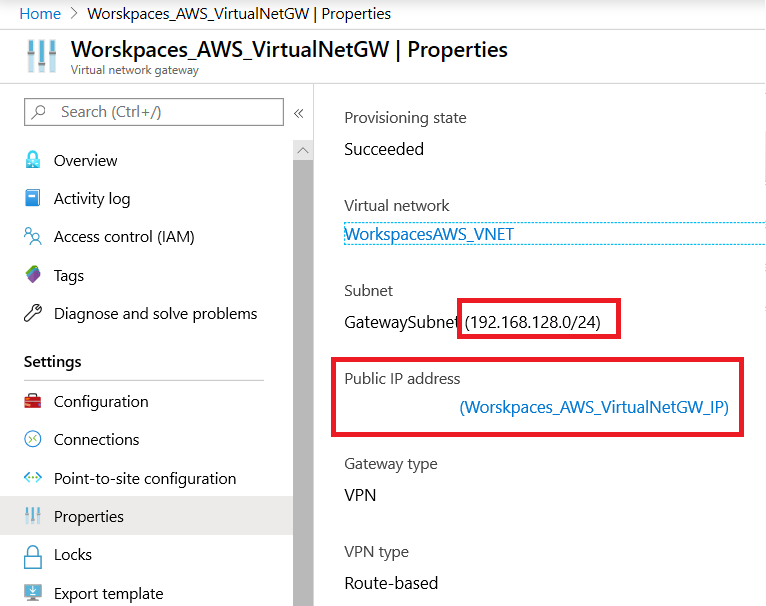Screen dimensions: 766x606
Task: Click the Virtual network label
Action: [397, 205]
